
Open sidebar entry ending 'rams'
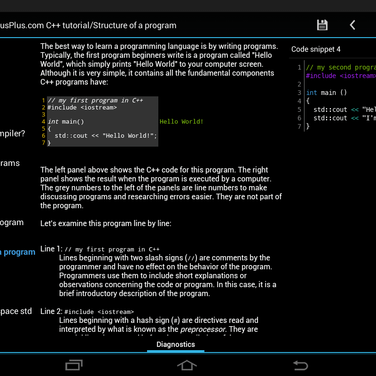[x=10, y=163]
